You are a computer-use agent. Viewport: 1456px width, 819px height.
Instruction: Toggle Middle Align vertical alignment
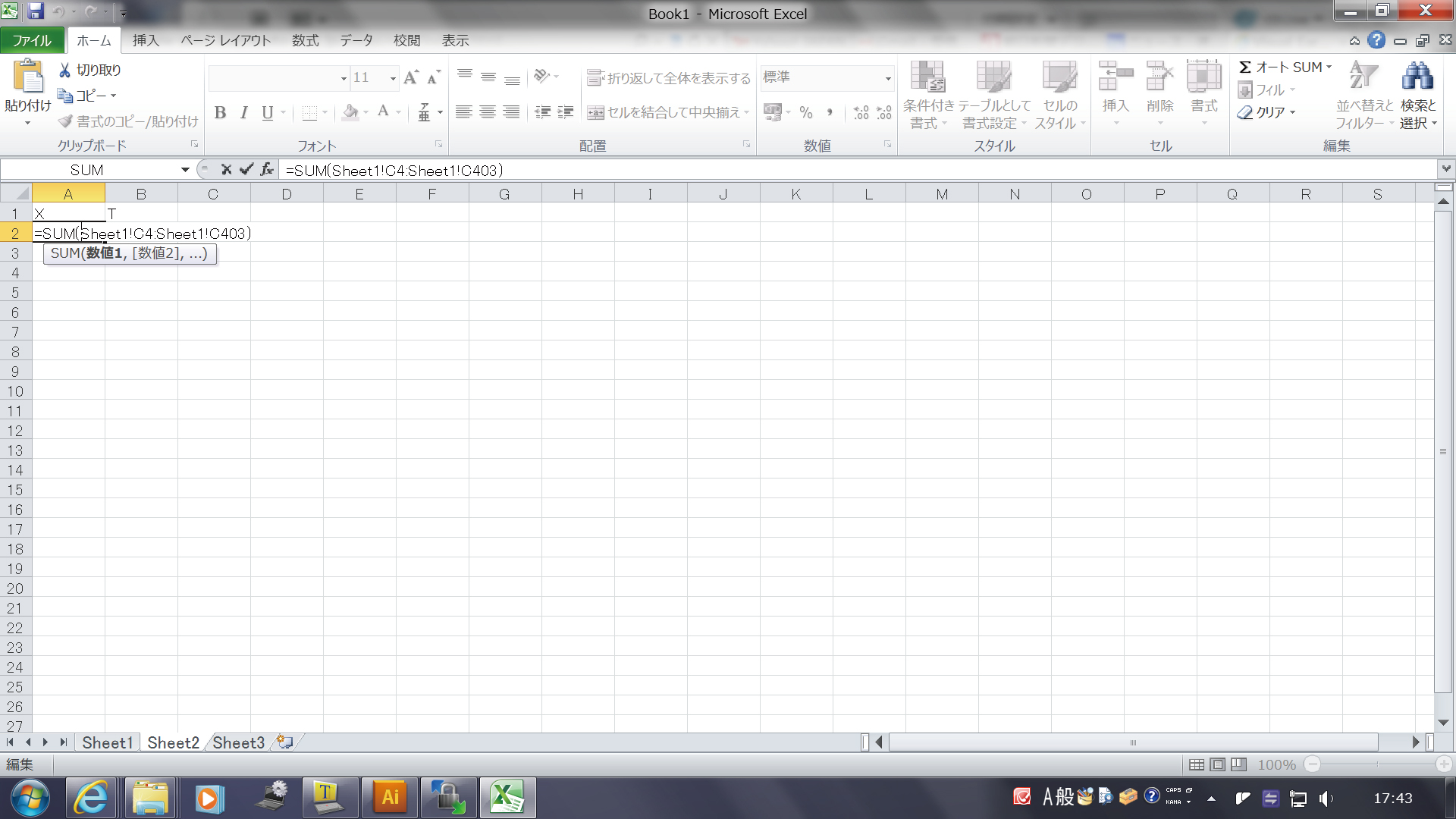488,77
